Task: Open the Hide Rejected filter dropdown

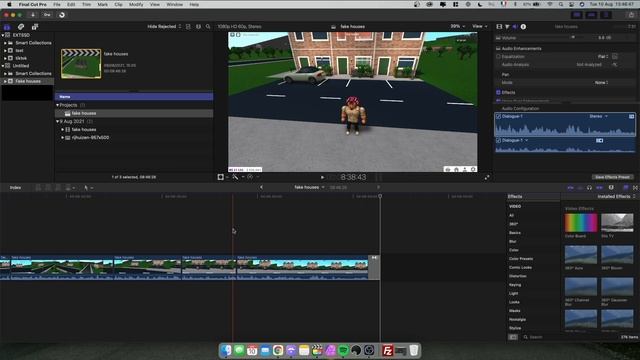Action: pyautogui.click(x=164, y=27)
